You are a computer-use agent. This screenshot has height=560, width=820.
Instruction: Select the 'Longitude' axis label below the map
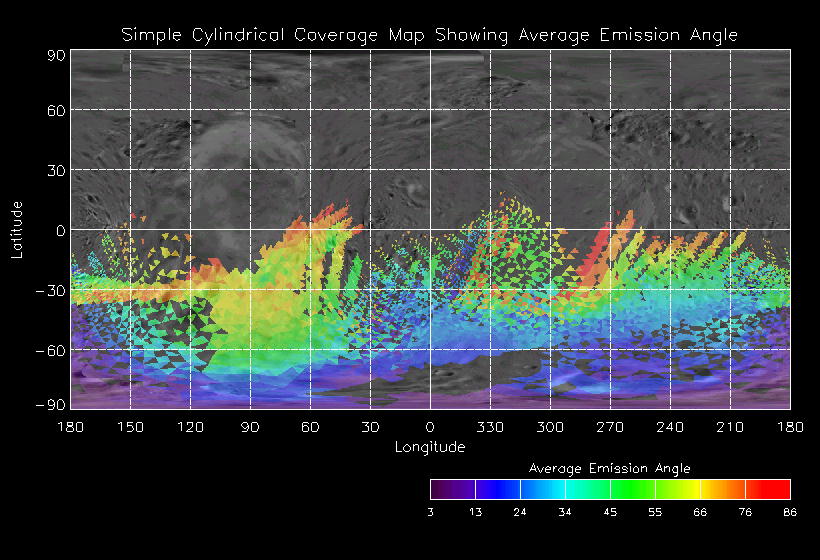(x=430, y=447)
